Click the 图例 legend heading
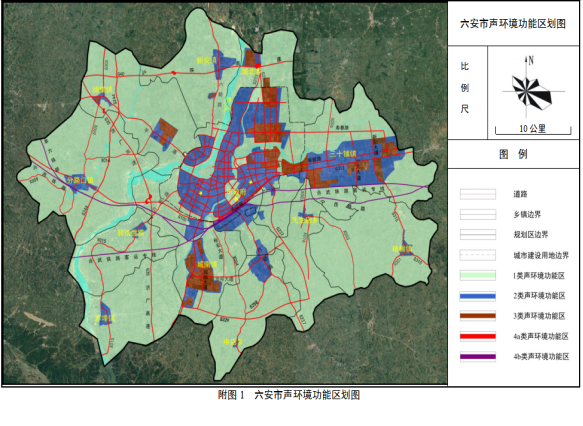The height and width of the screenshot is (426, 583). [513, 154]
